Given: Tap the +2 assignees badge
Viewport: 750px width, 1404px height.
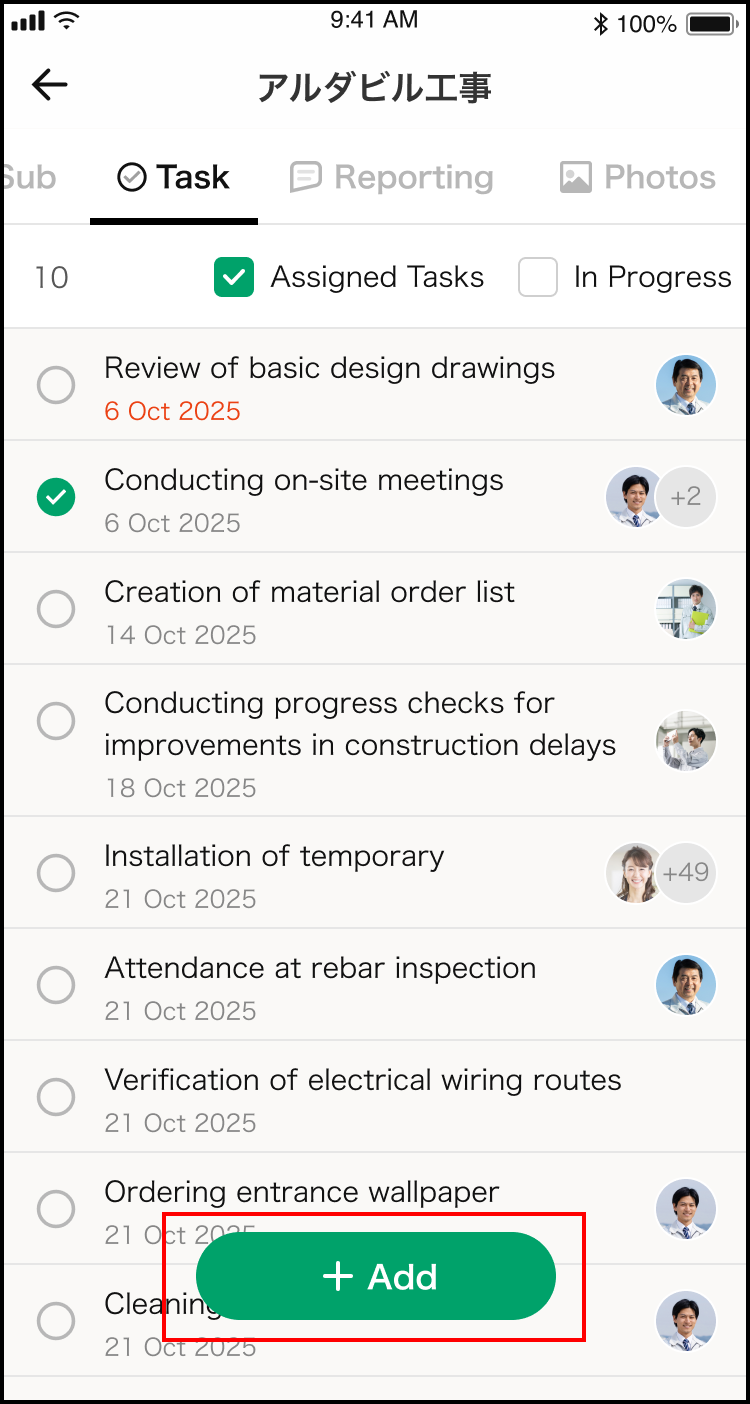Looking at the screenshot, I should [686, 497].
